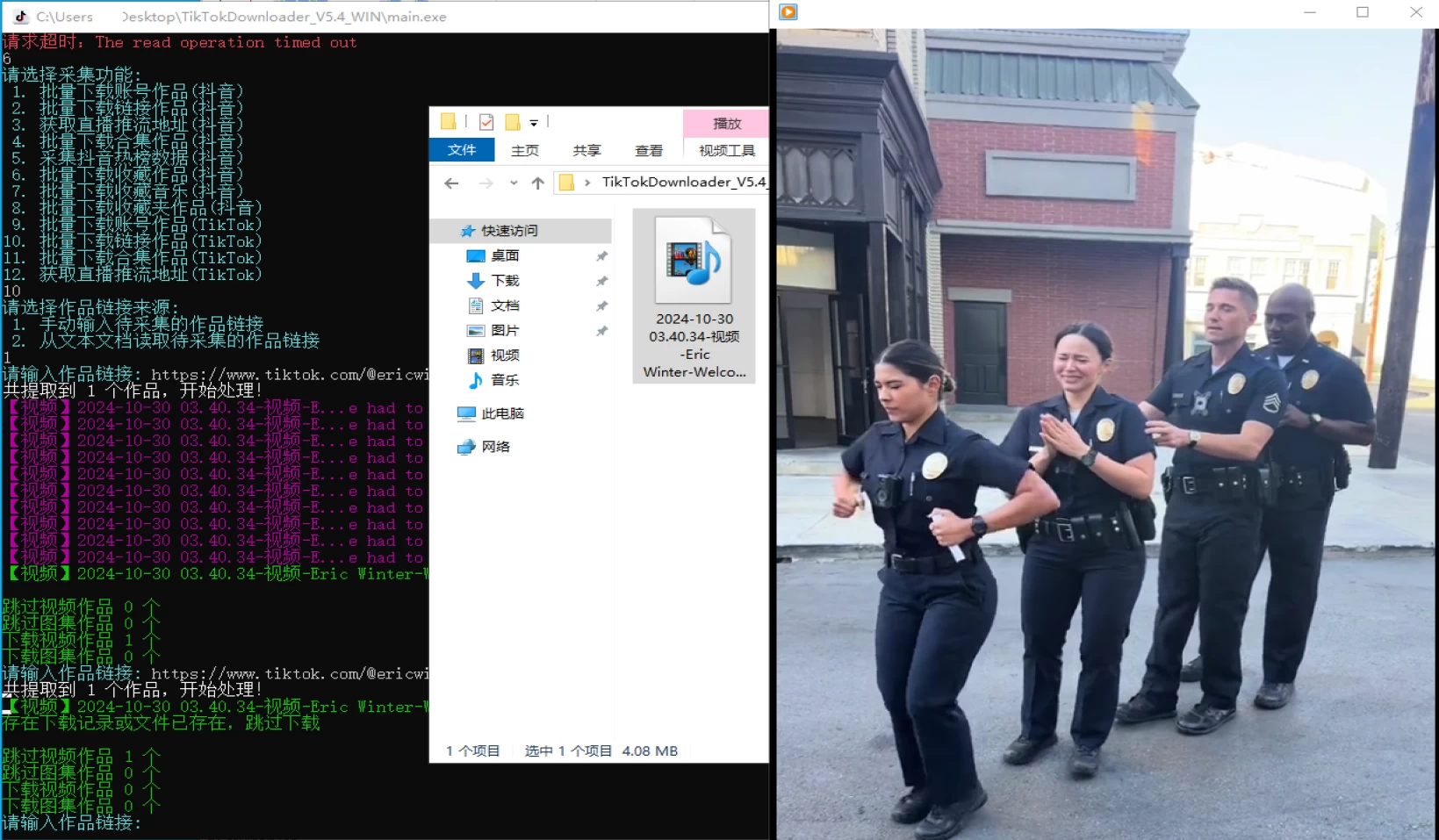Open the Customize Quick Access Toolbar dropdown

click(x=534, y=123)
